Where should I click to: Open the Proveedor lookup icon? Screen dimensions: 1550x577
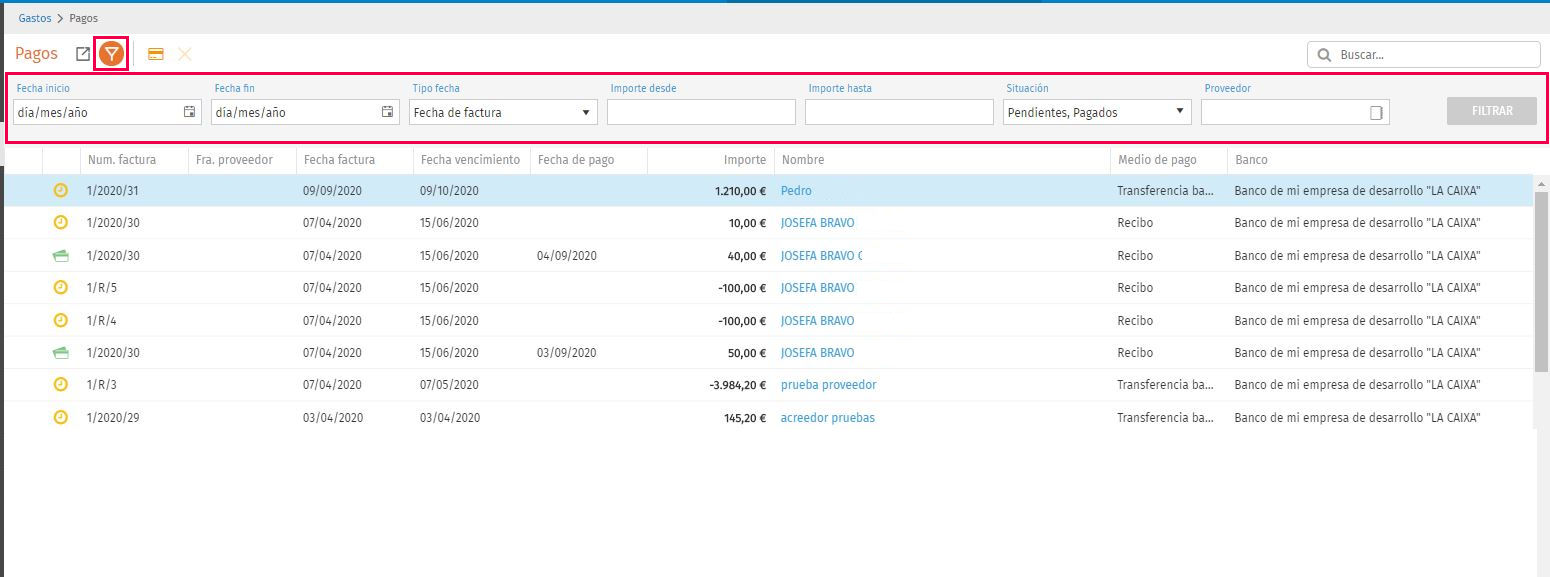(x=1376, y=113)
